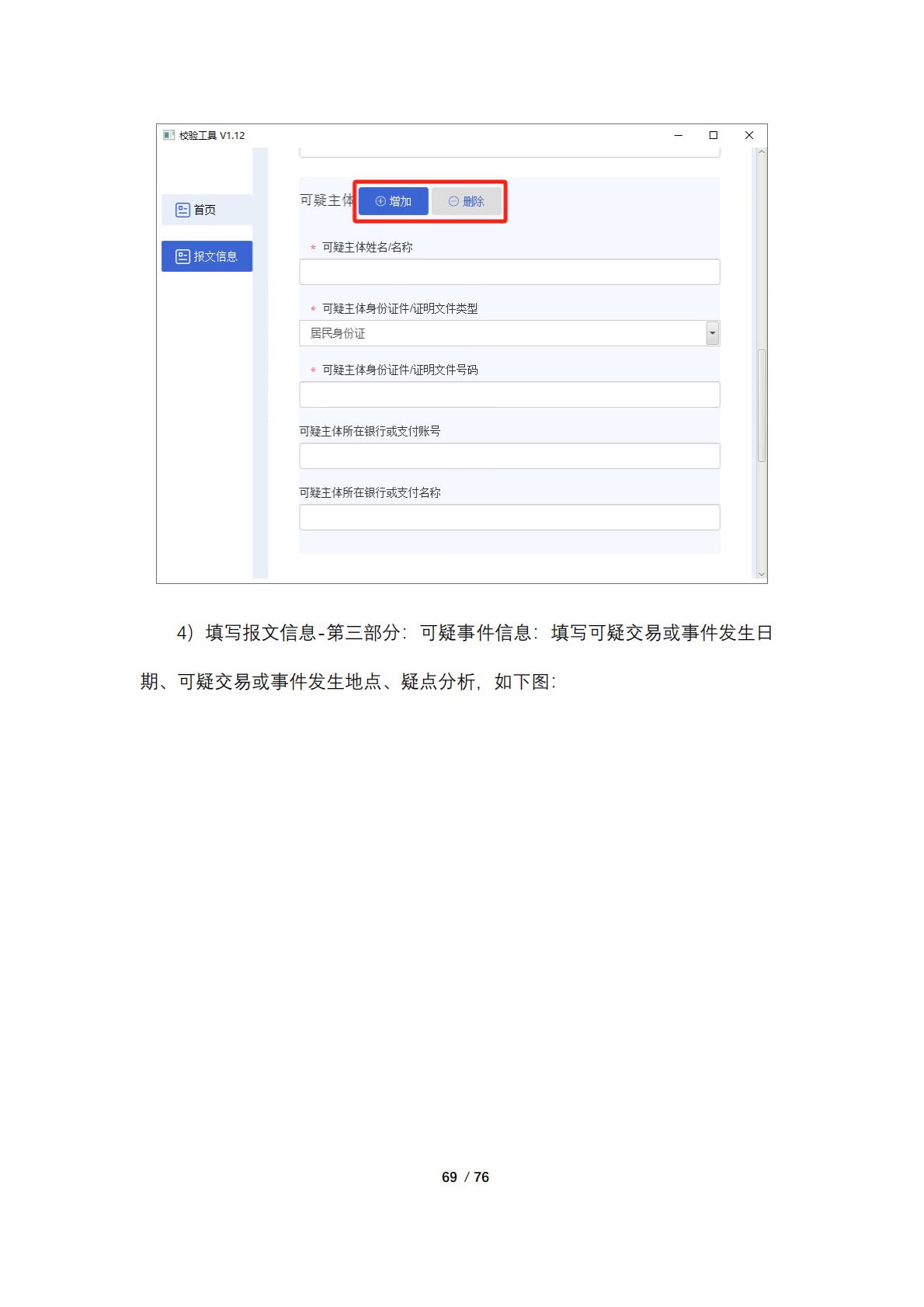Viewport: 924px width, 1307px height.
Task: Click the vertical scrollbar thumb
Action: (761, 405)
